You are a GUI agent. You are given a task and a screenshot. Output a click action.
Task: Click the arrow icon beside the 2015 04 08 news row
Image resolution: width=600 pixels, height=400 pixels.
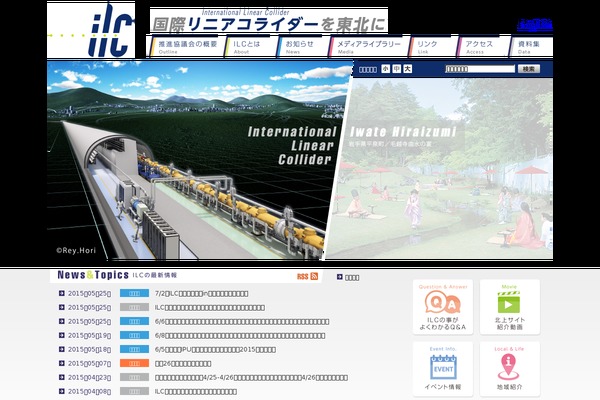62,391
